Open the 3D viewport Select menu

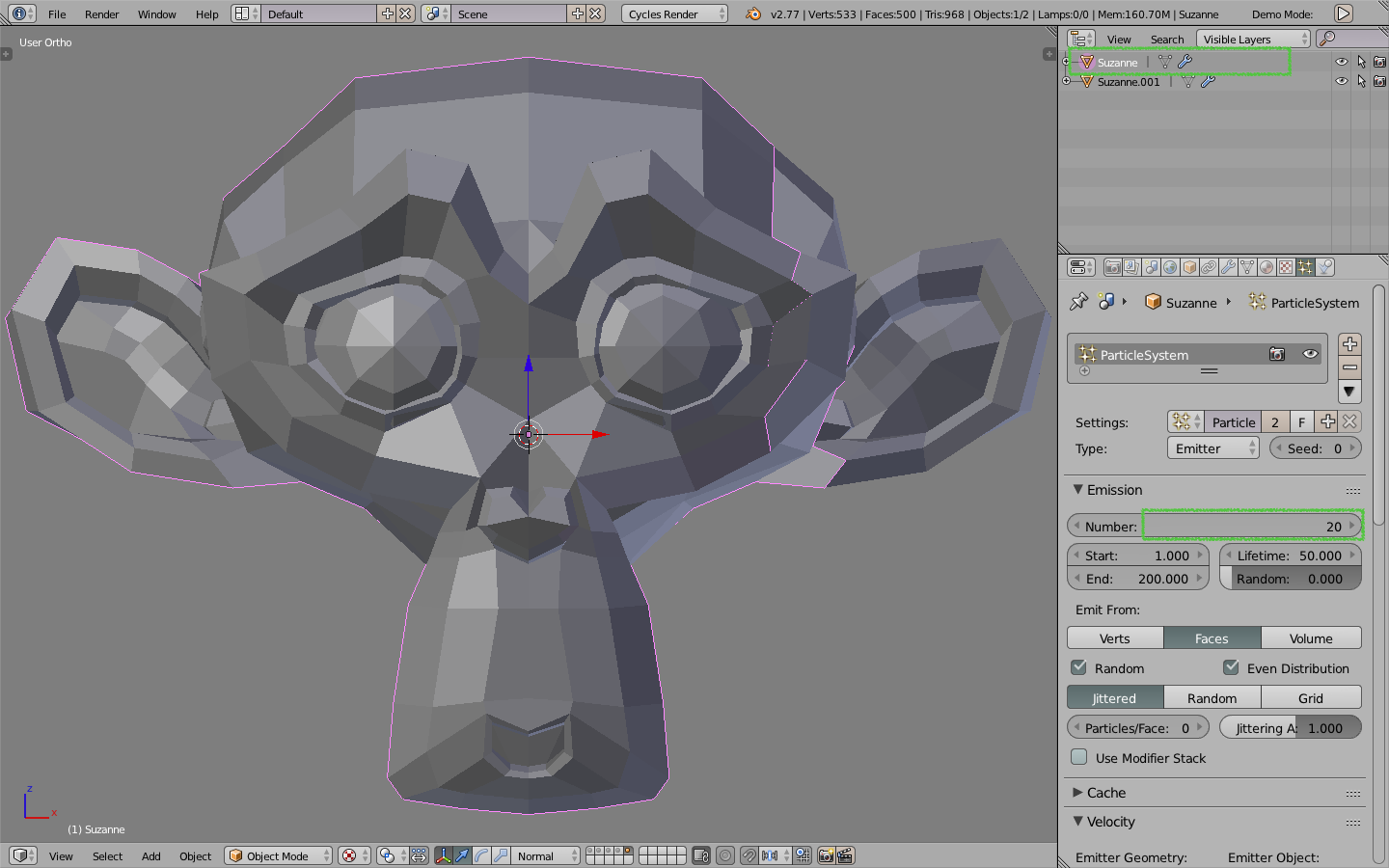click(107, 856)
